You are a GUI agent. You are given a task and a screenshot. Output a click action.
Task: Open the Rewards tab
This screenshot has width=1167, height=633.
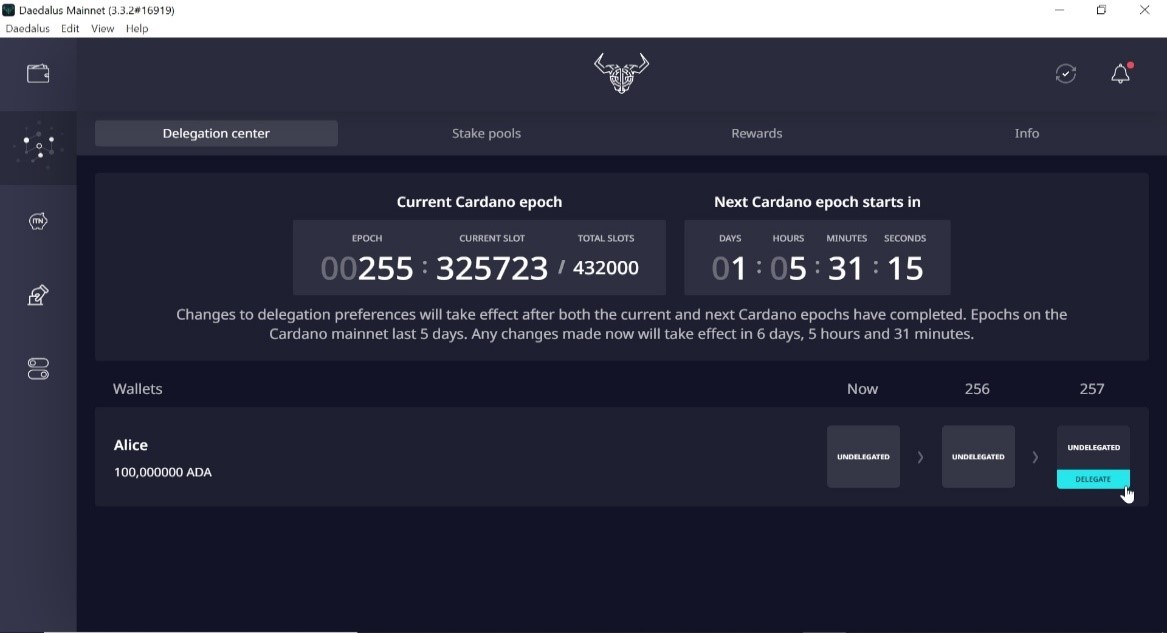point(756,133)
